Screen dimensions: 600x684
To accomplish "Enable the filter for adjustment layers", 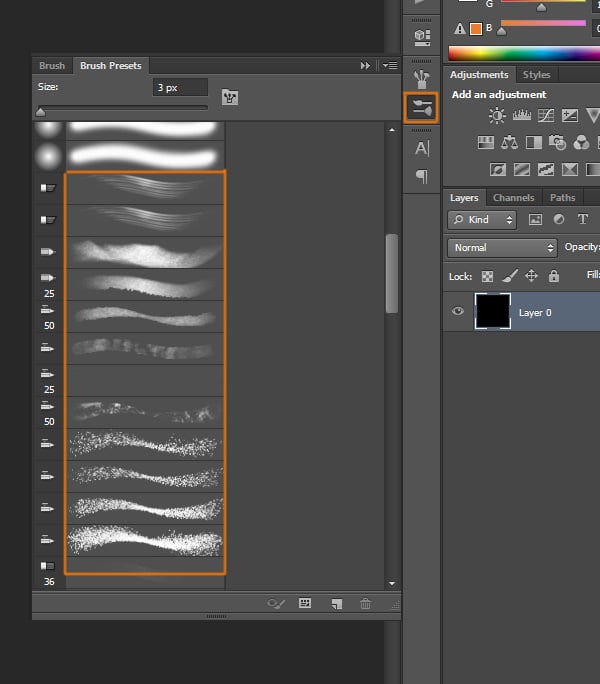I will tap(559, 219).
